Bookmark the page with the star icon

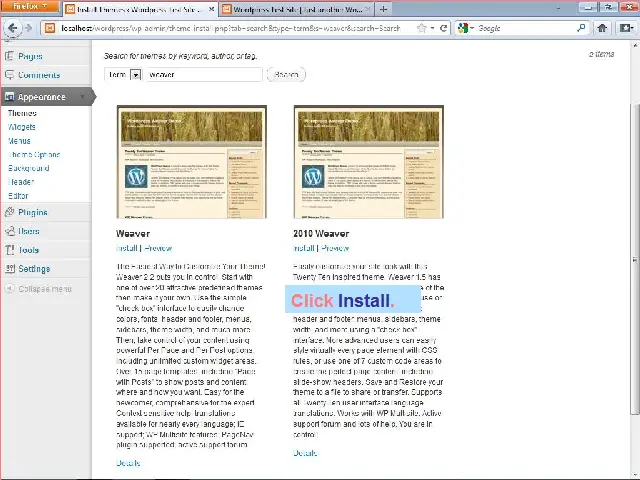422,28
